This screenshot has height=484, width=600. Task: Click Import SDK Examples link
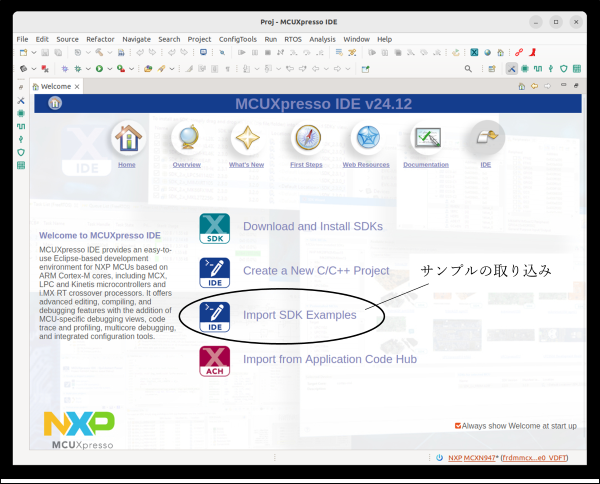point(299,315)
